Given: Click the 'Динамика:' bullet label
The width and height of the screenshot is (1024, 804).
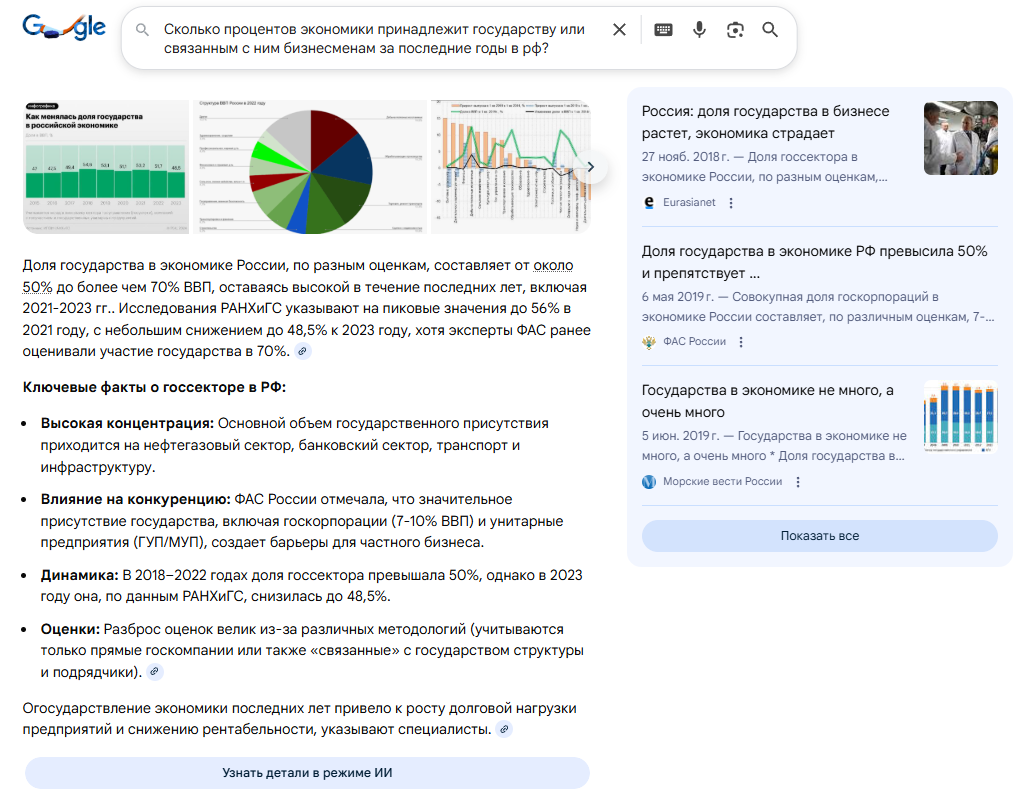Looking at the screenshot, I should pos(80,575).
